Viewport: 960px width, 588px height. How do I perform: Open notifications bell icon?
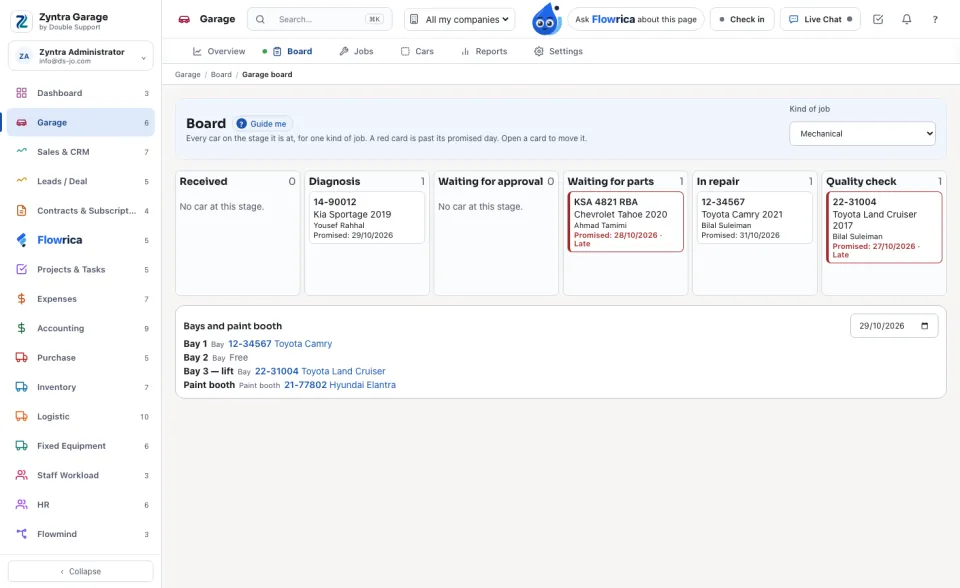(x=907, y=19)
